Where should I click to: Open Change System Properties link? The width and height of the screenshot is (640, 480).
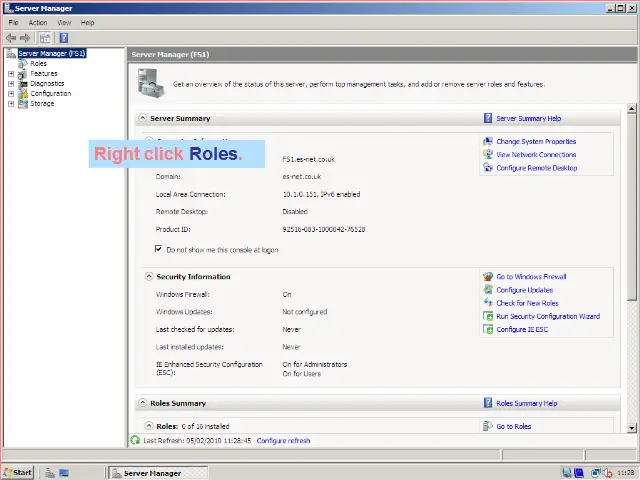pyautogui.click(x=536, y=142)
